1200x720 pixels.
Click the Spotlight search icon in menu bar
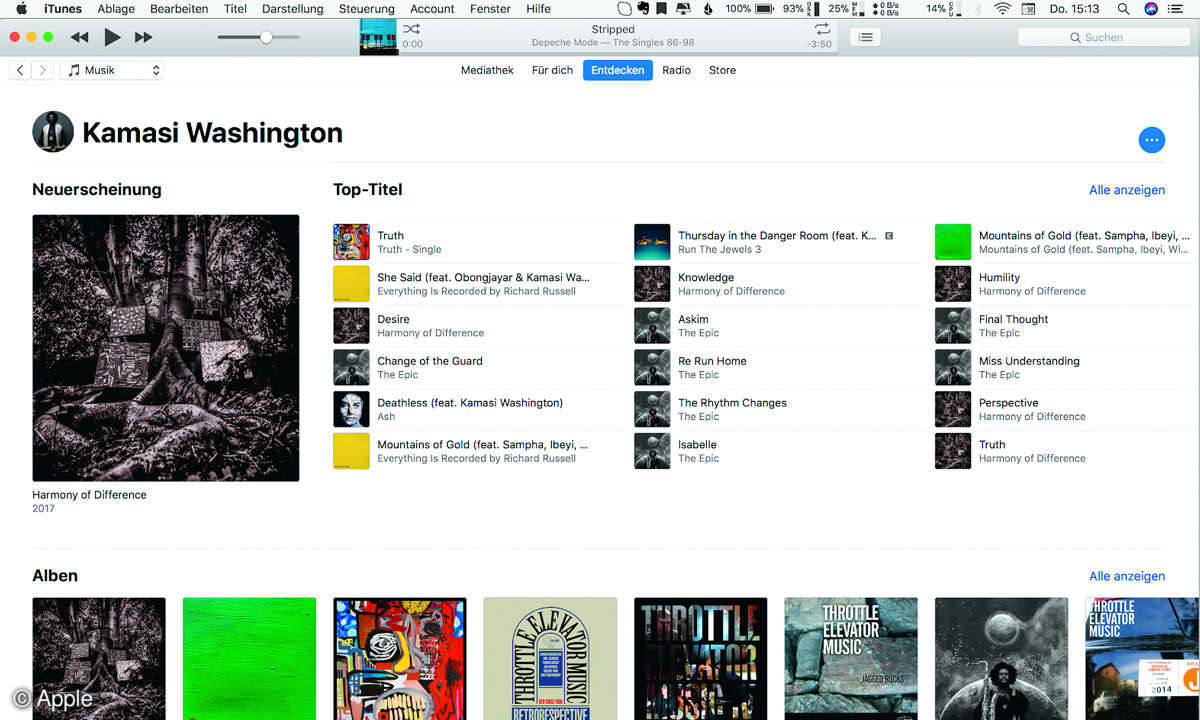click(1124, 9)
